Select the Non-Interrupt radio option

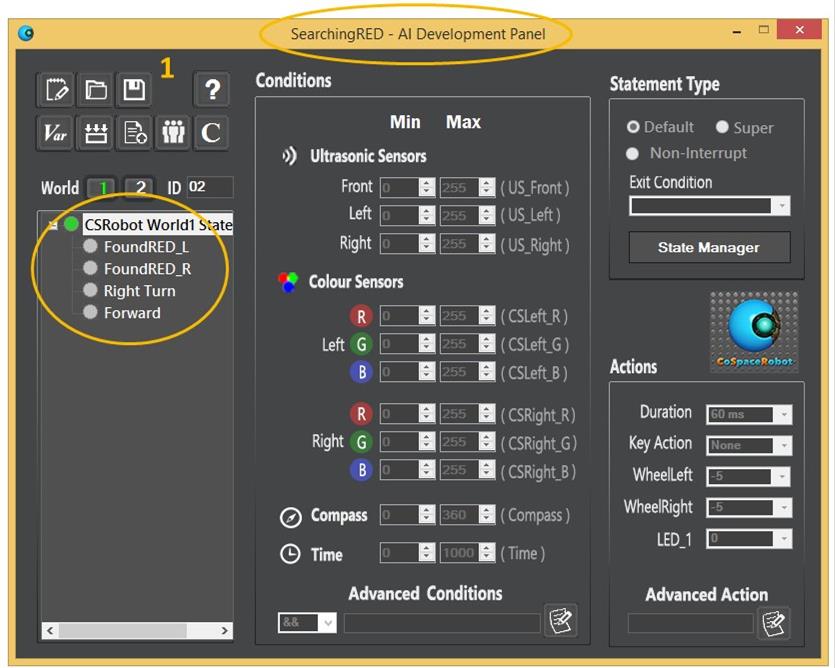[x=632, y=153]
